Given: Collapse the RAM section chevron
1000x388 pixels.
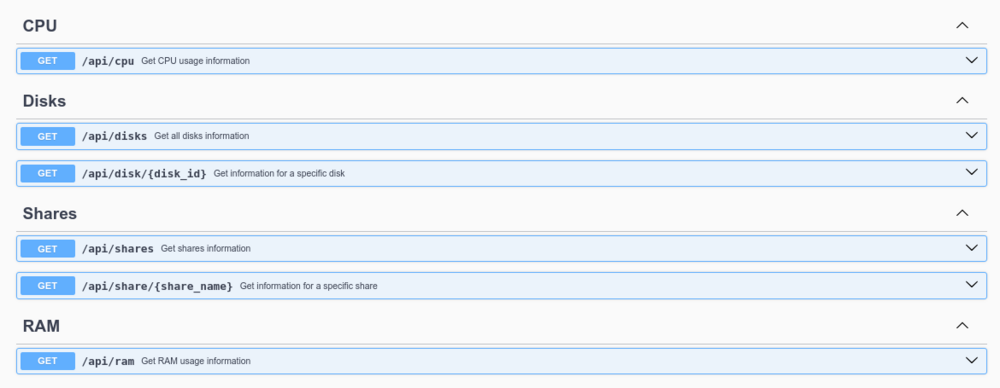Looking at the screenshot, I should [x=962, y=325].
